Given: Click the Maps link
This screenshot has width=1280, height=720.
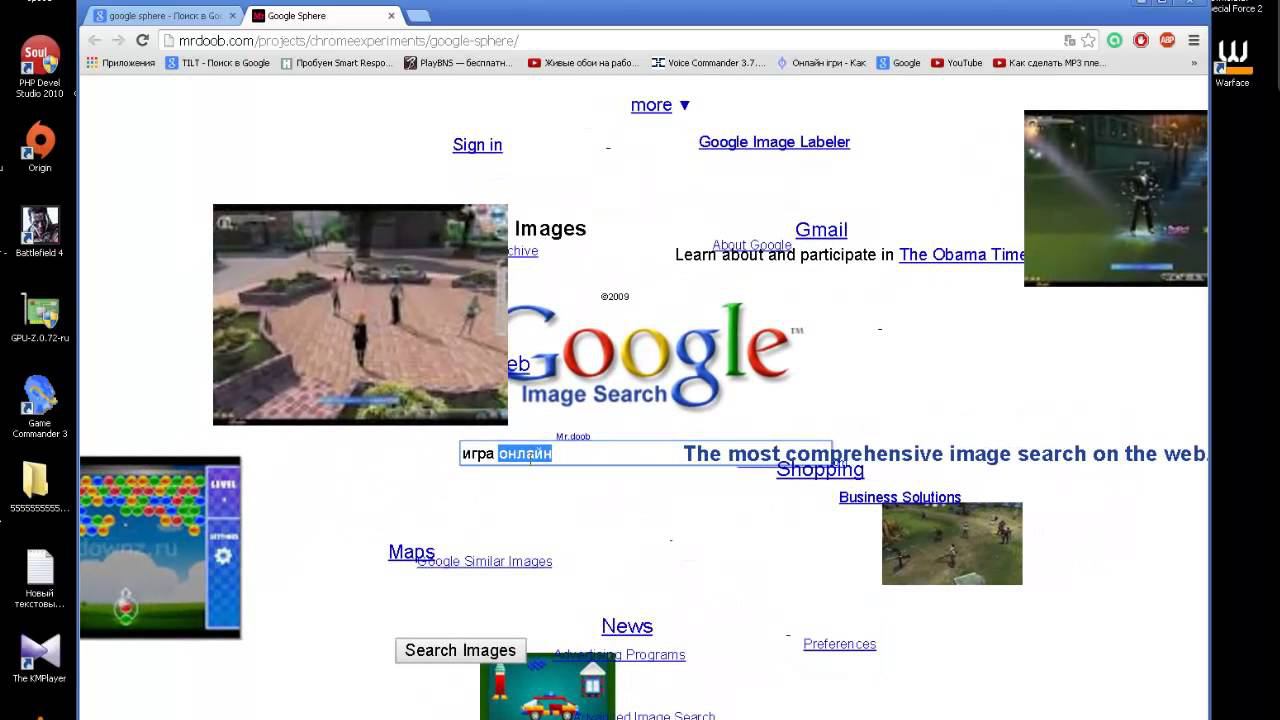Looking at the screenshot, I should pos(411,552).
